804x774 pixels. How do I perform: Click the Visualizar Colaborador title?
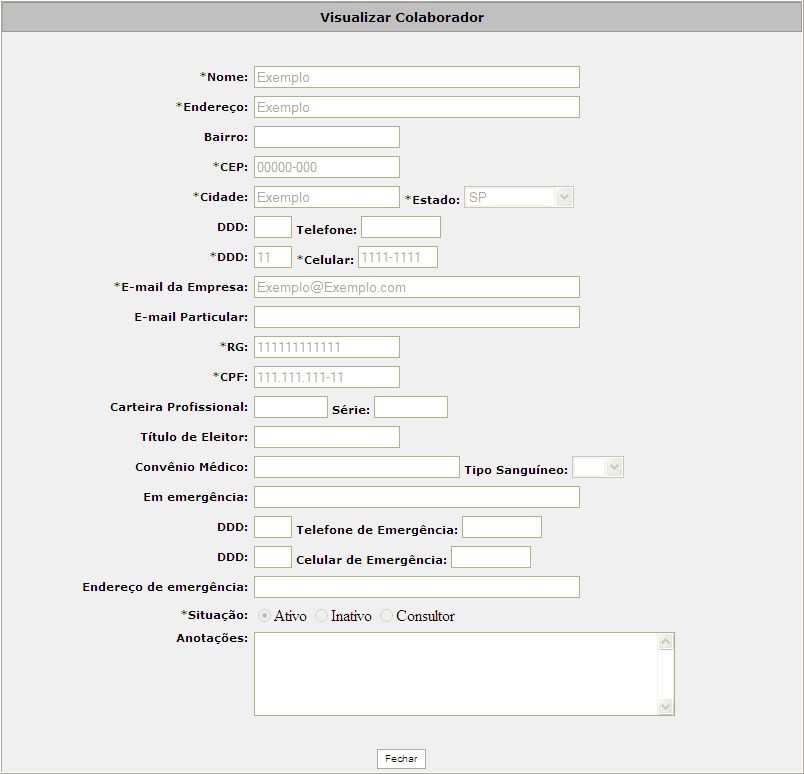click(402, 17)
